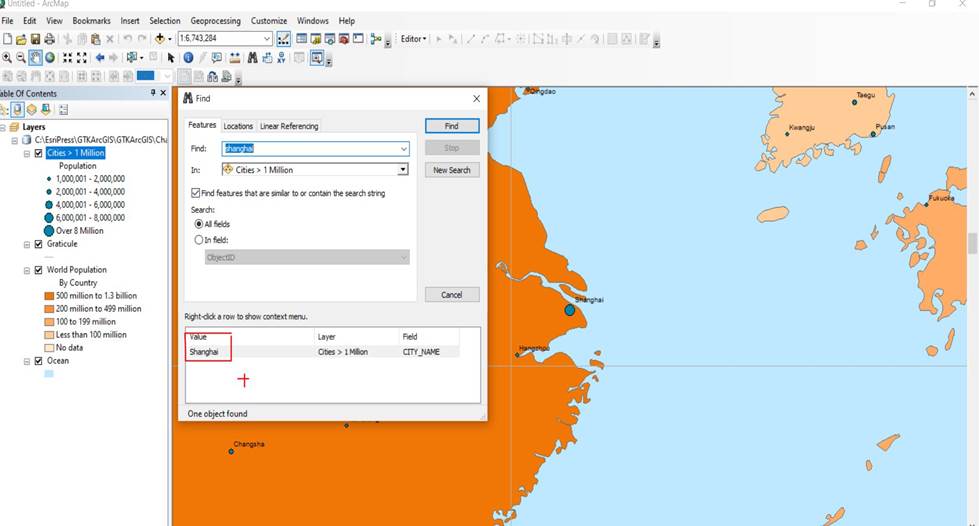Select the Shanghai result row
The image size is (979, 526).
(x=322, y=352)
